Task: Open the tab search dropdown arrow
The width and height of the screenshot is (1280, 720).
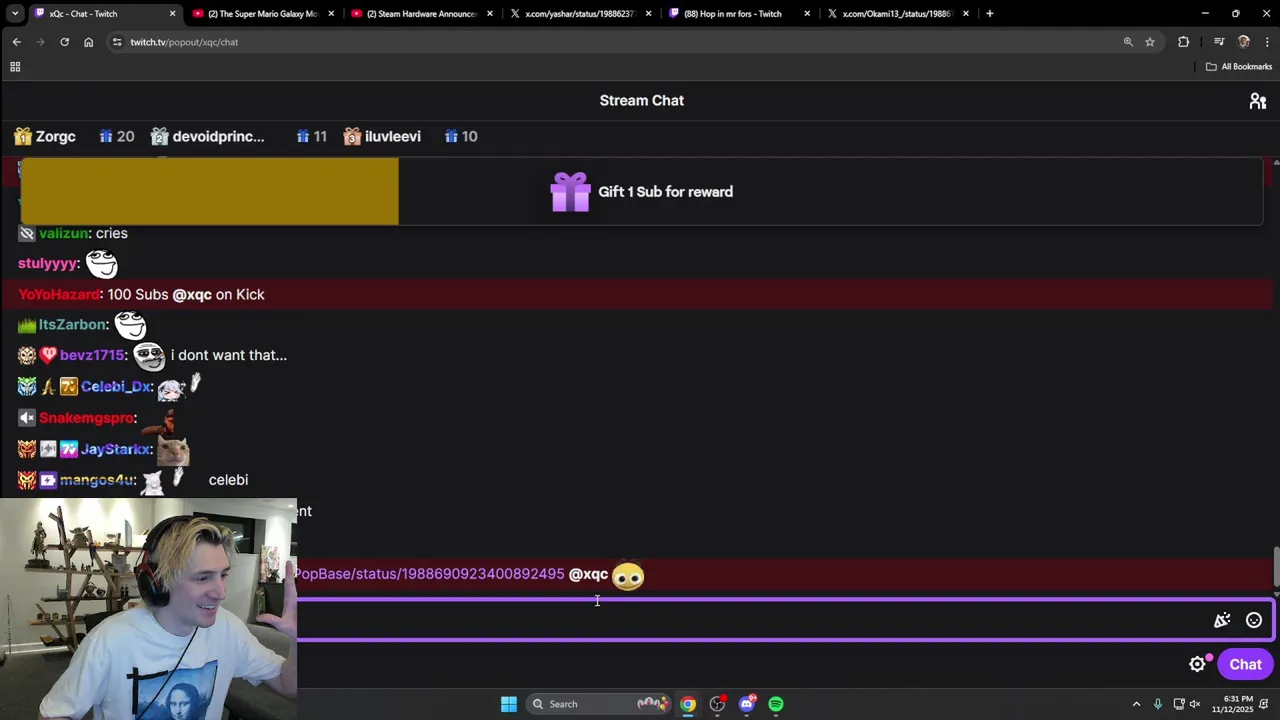Action: [15, 14]
